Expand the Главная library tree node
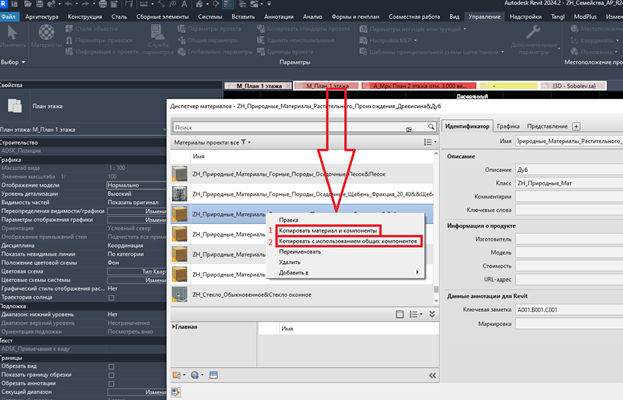The width and height of the screenshot is (623, 400). 174,327
